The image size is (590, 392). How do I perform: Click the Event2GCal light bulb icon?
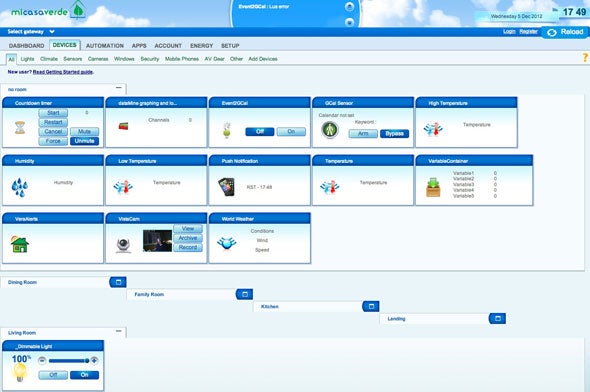coord(227,130)
